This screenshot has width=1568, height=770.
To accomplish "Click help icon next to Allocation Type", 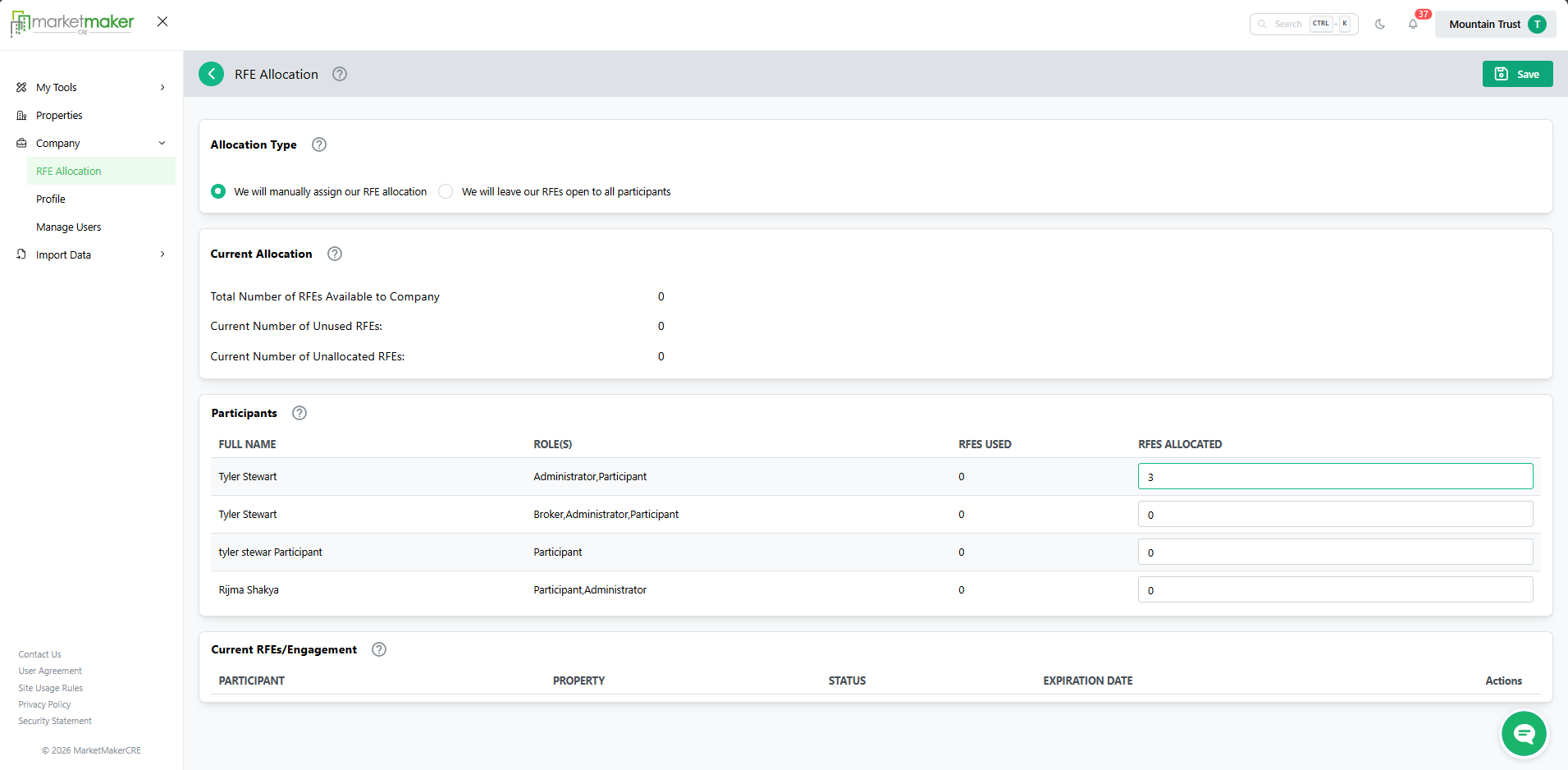I will coord(319,144).
